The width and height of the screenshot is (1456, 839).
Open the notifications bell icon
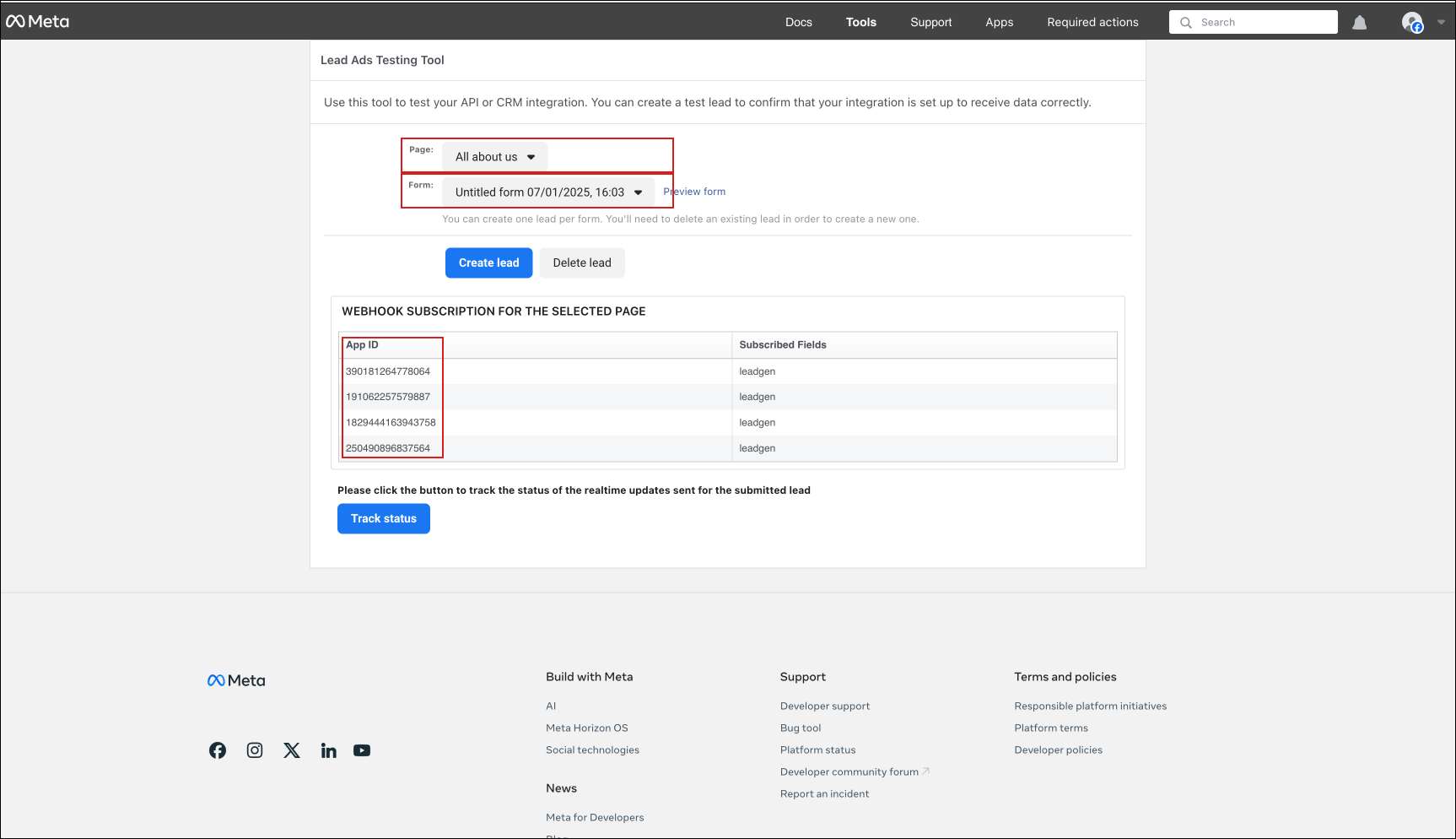pos(1360,23)
